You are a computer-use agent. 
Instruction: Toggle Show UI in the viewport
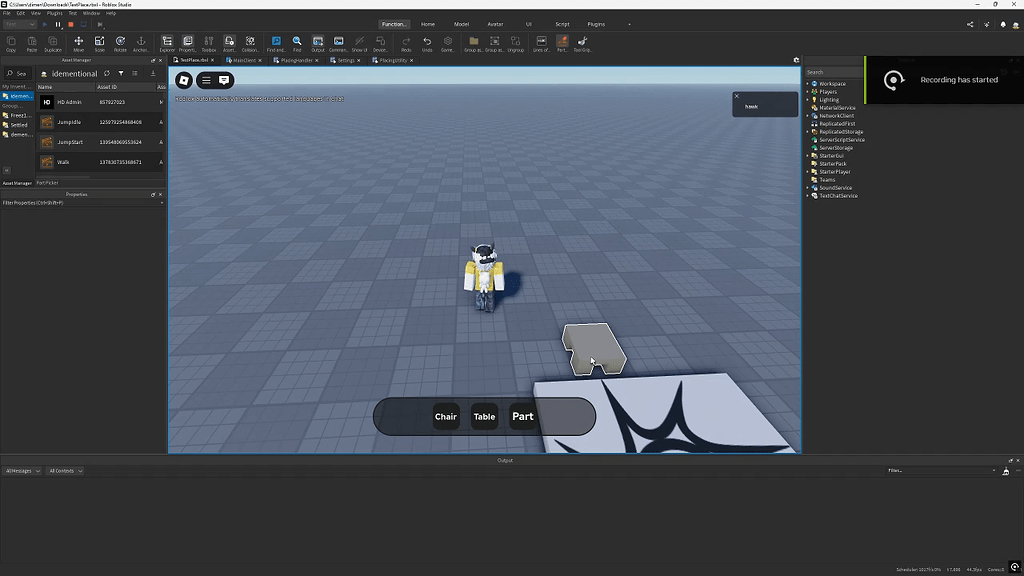[358, 42]
